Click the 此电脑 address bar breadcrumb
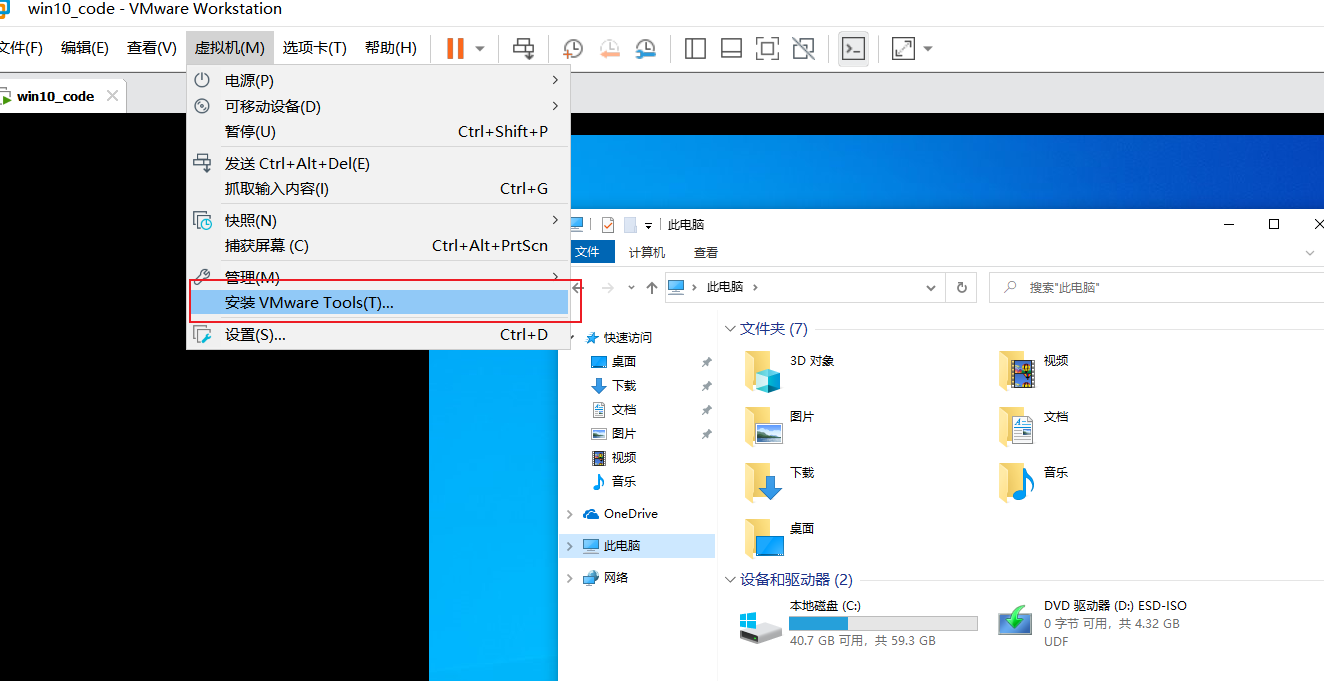 click(x=725, y=287)
